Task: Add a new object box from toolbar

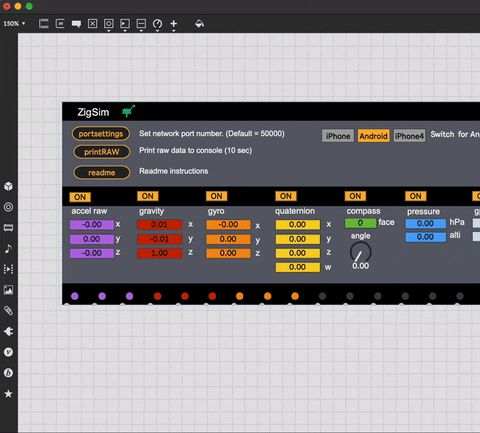Action: [44, 24]
